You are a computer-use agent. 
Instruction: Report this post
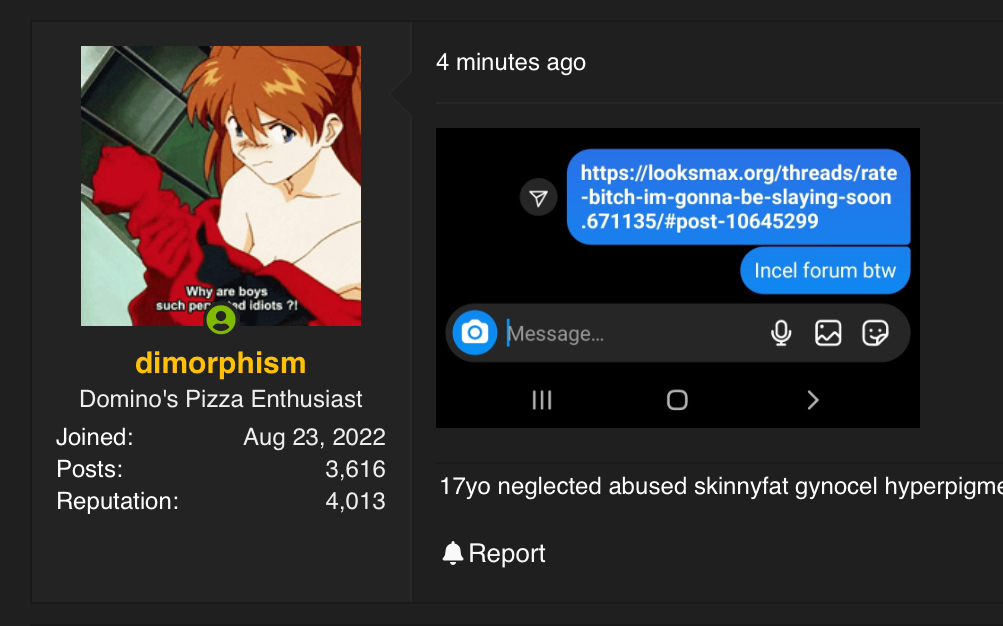tap(494, 553)
